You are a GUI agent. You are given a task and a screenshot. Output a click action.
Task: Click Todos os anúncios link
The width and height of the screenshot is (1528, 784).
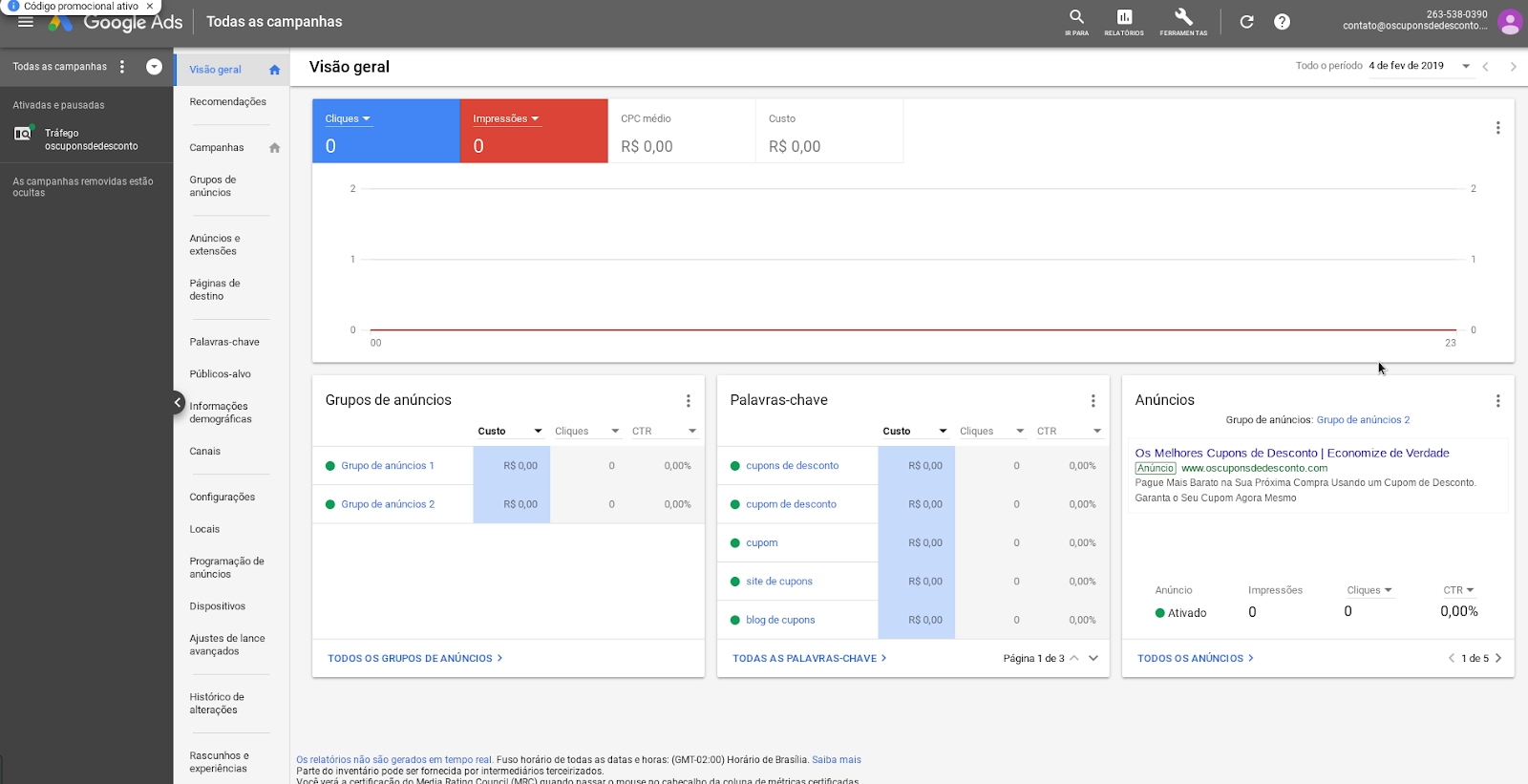pyautogui.click(x=1195, y=659)
